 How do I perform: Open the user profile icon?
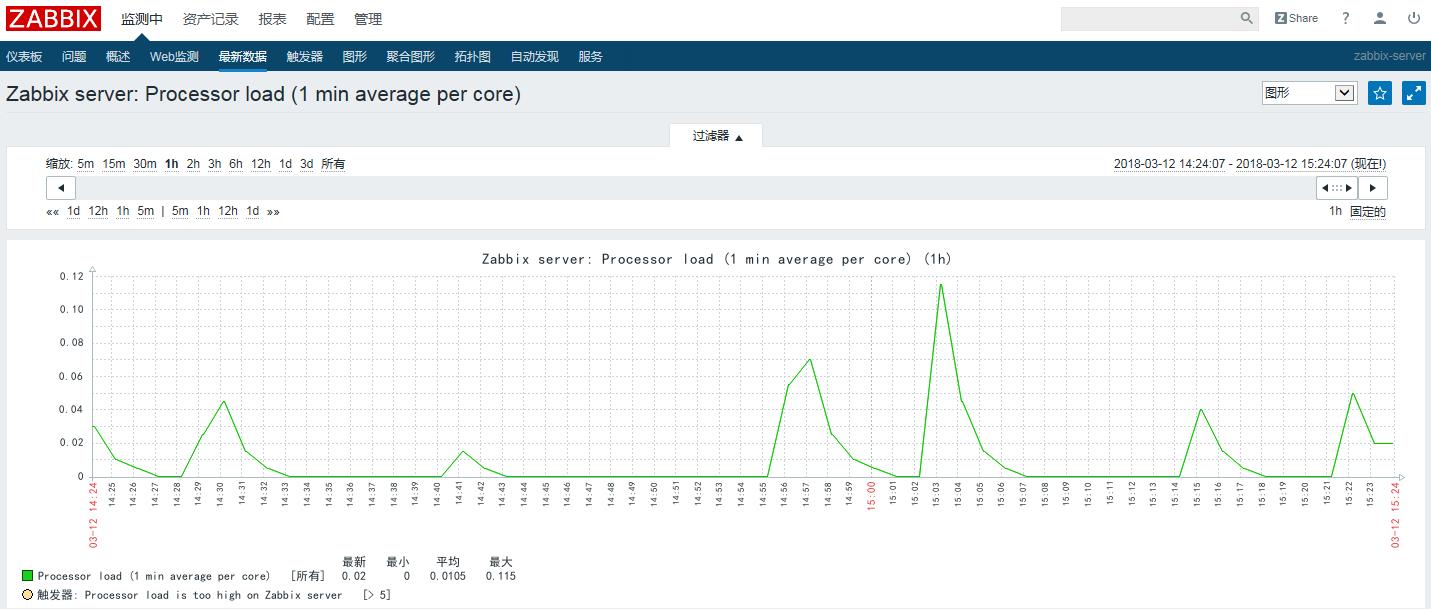pos(1380,18)
